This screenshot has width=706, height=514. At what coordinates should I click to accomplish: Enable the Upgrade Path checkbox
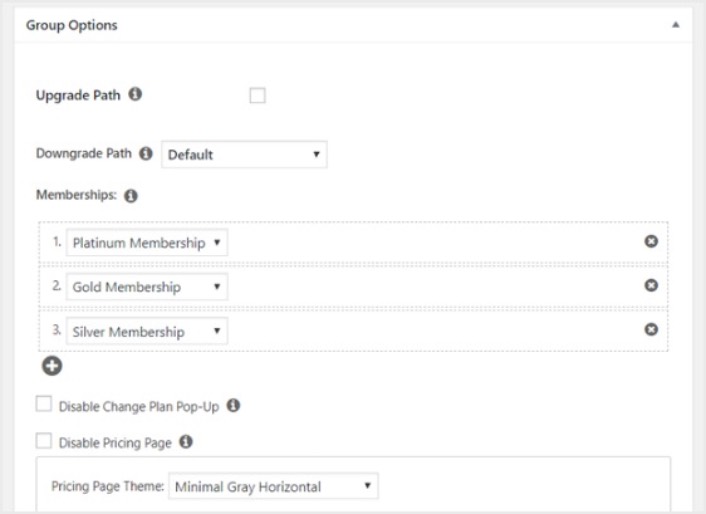pos(257,96)
